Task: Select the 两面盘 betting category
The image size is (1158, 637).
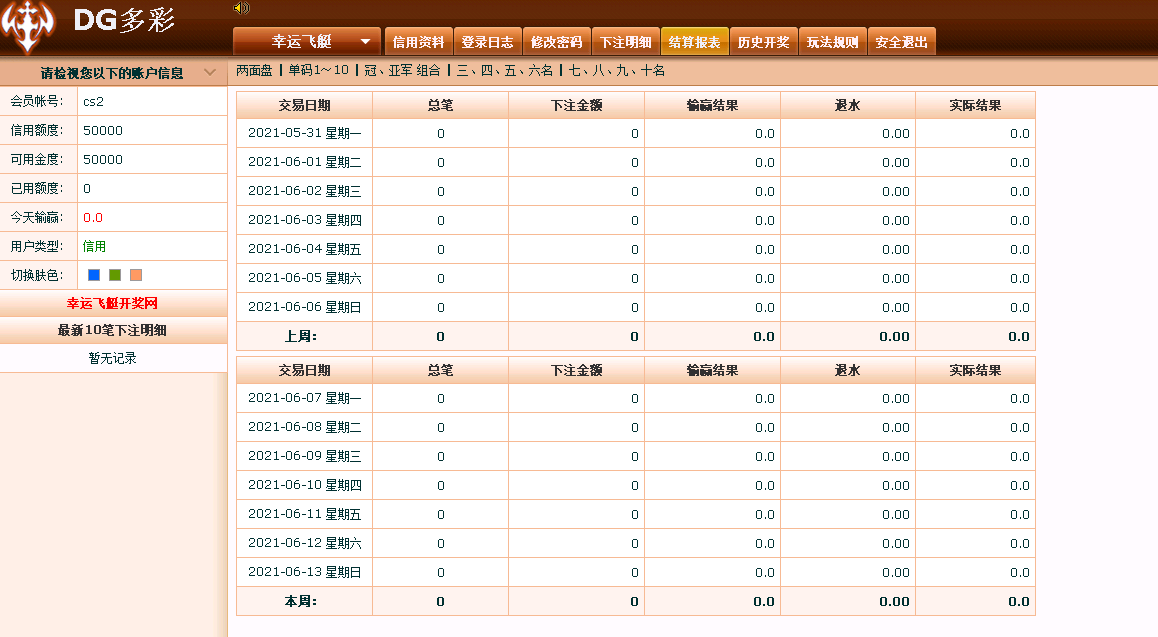Action: [254, 71]
